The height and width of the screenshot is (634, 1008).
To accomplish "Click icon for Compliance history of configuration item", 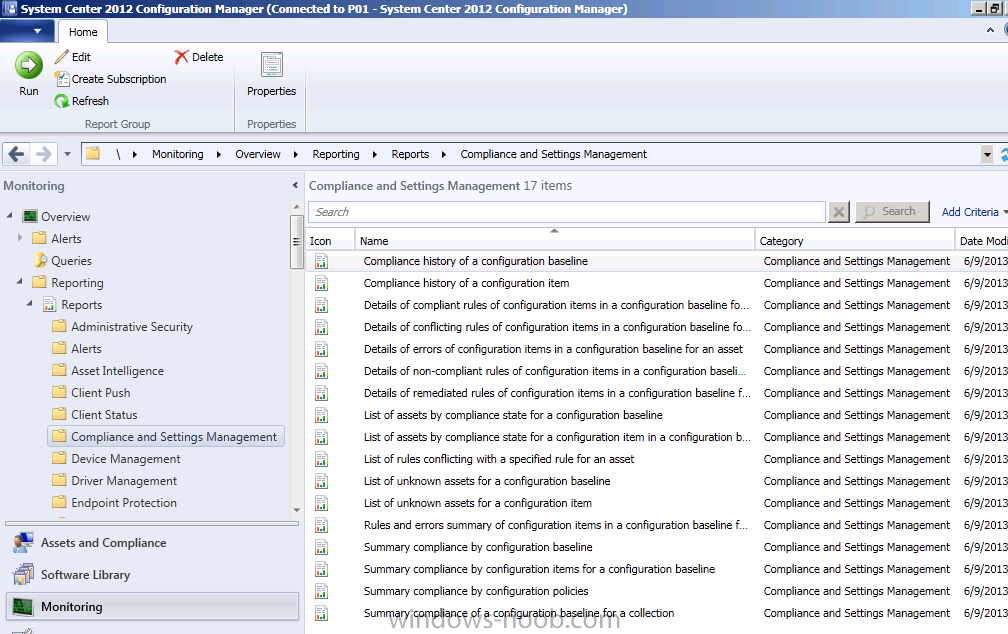I will click(x=321, y=283).
